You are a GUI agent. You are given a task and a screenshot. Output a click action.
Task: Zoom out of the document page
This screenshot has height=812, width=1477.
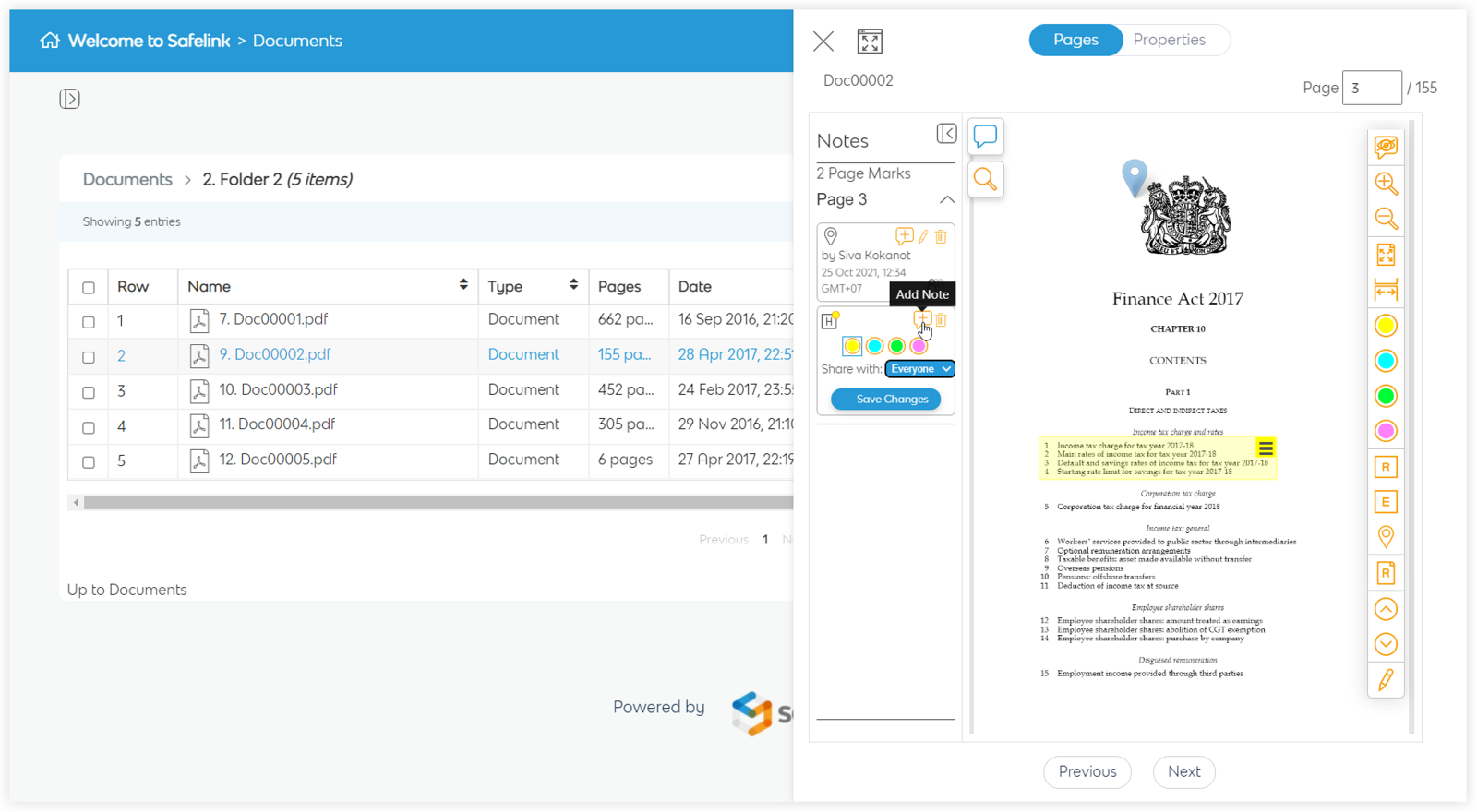click(1386, 219)
